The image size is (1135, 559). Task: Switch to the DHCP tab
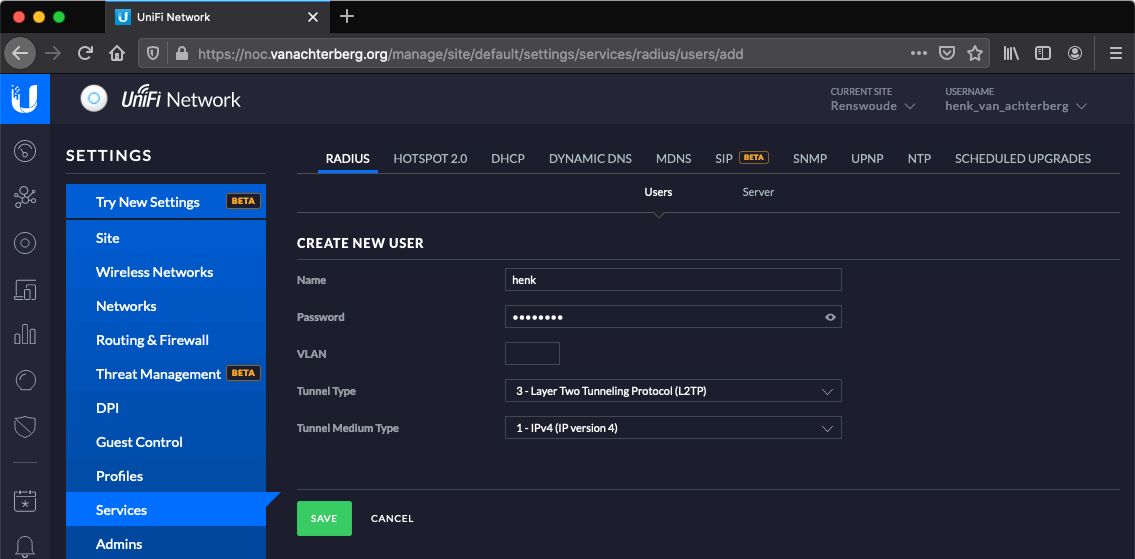(507, 159)
